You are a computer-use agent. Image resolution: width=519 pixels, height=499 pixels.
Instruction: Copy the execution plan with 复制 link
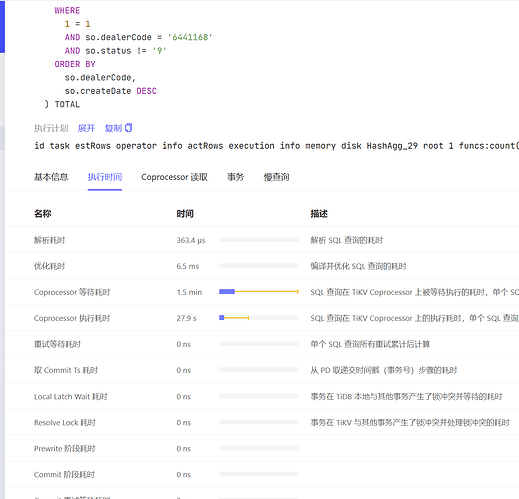point(113,128)
